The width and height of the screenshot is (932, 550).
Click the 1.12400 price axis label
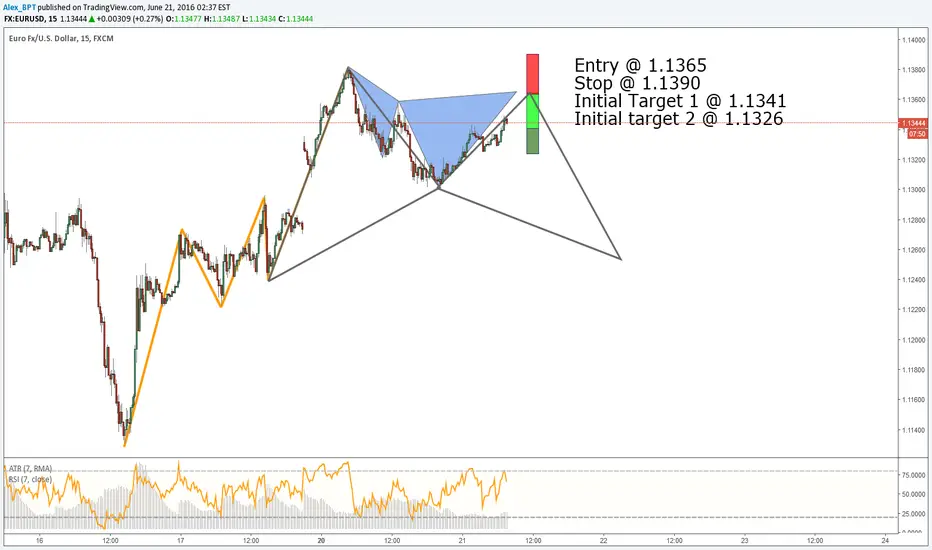913,279
